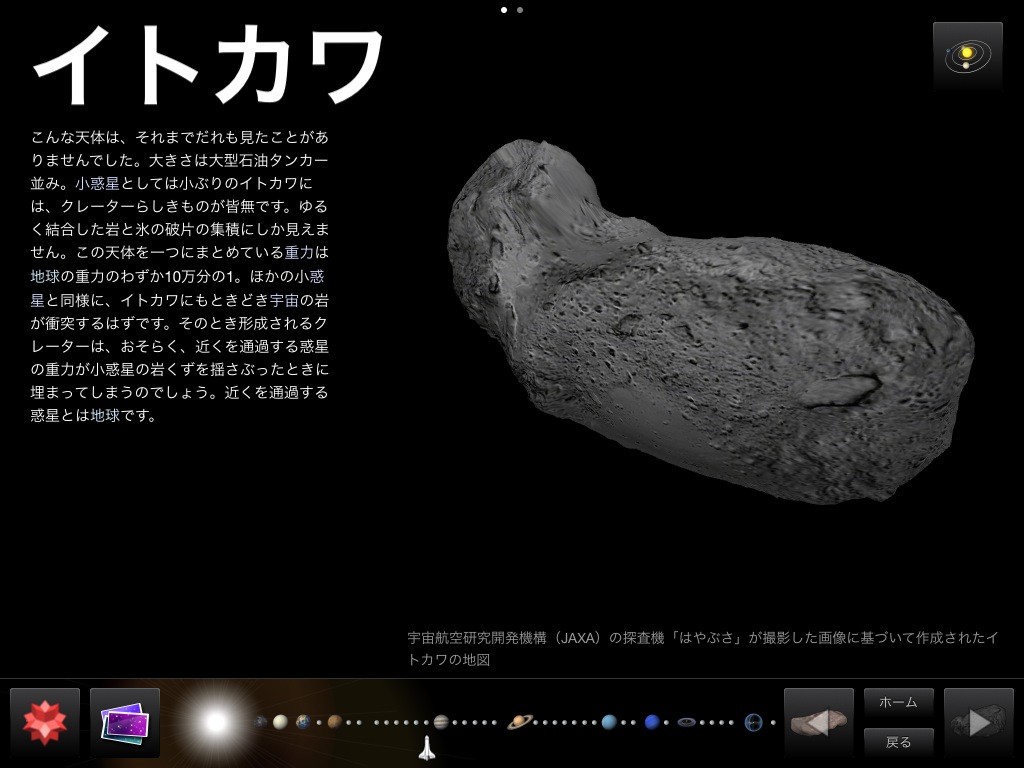The image size is (1024, 768).
Task: Select Mars in the planet navigation strip
Action: coord(334,721)
